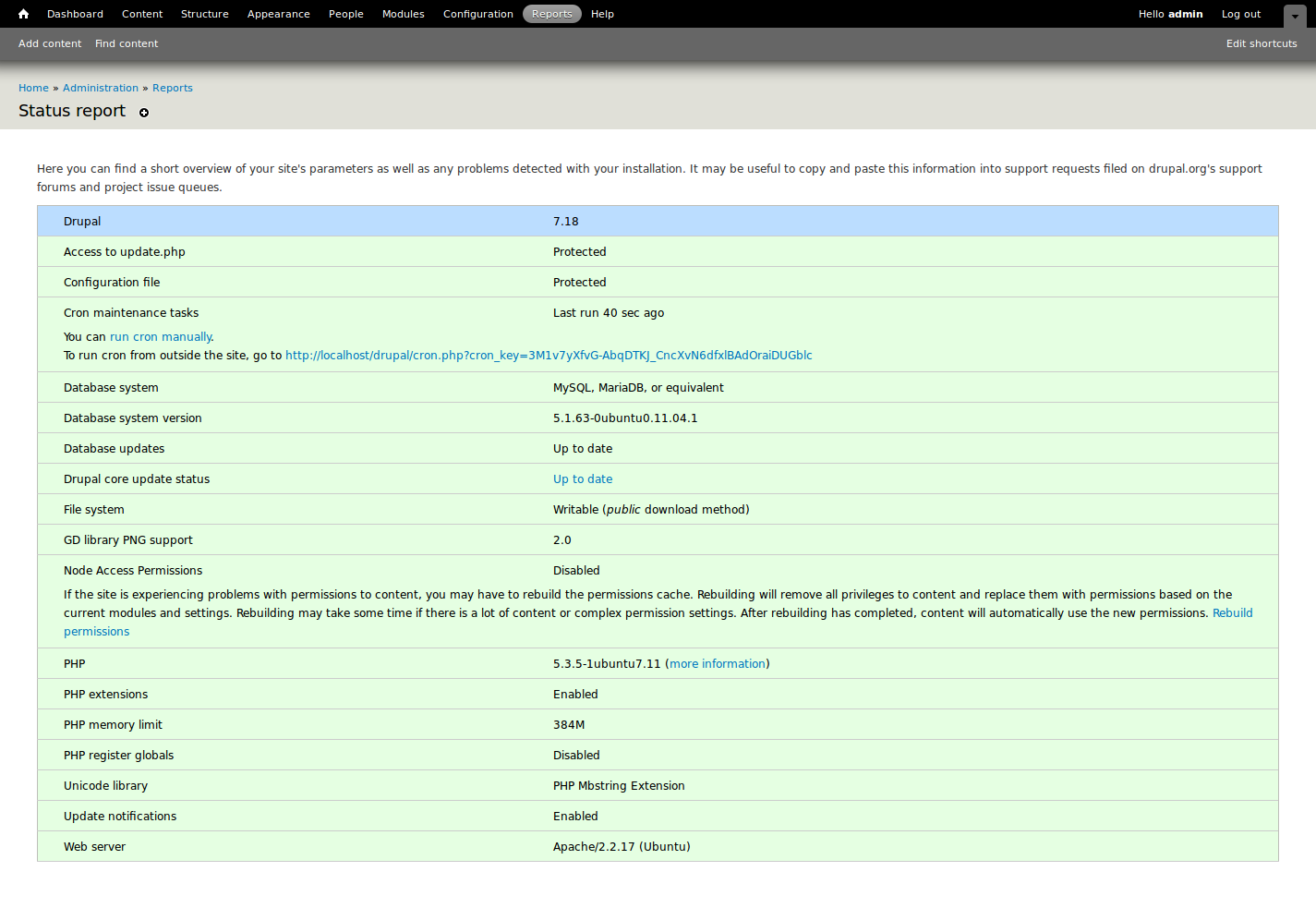This screenshot has height=908, width=1316.
Task: Click the Find content shortcut
Action: [x=126, y=43]
